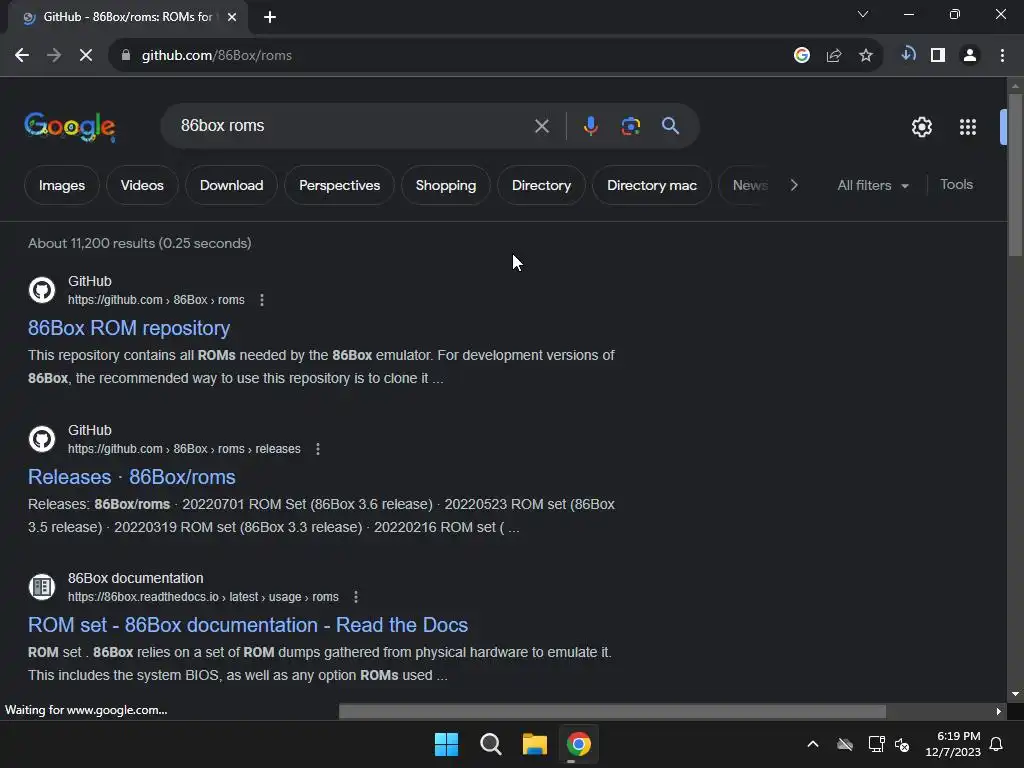Open the Windows Start menu
Viewport: 1024px width, 768px height.
[447, 744]
